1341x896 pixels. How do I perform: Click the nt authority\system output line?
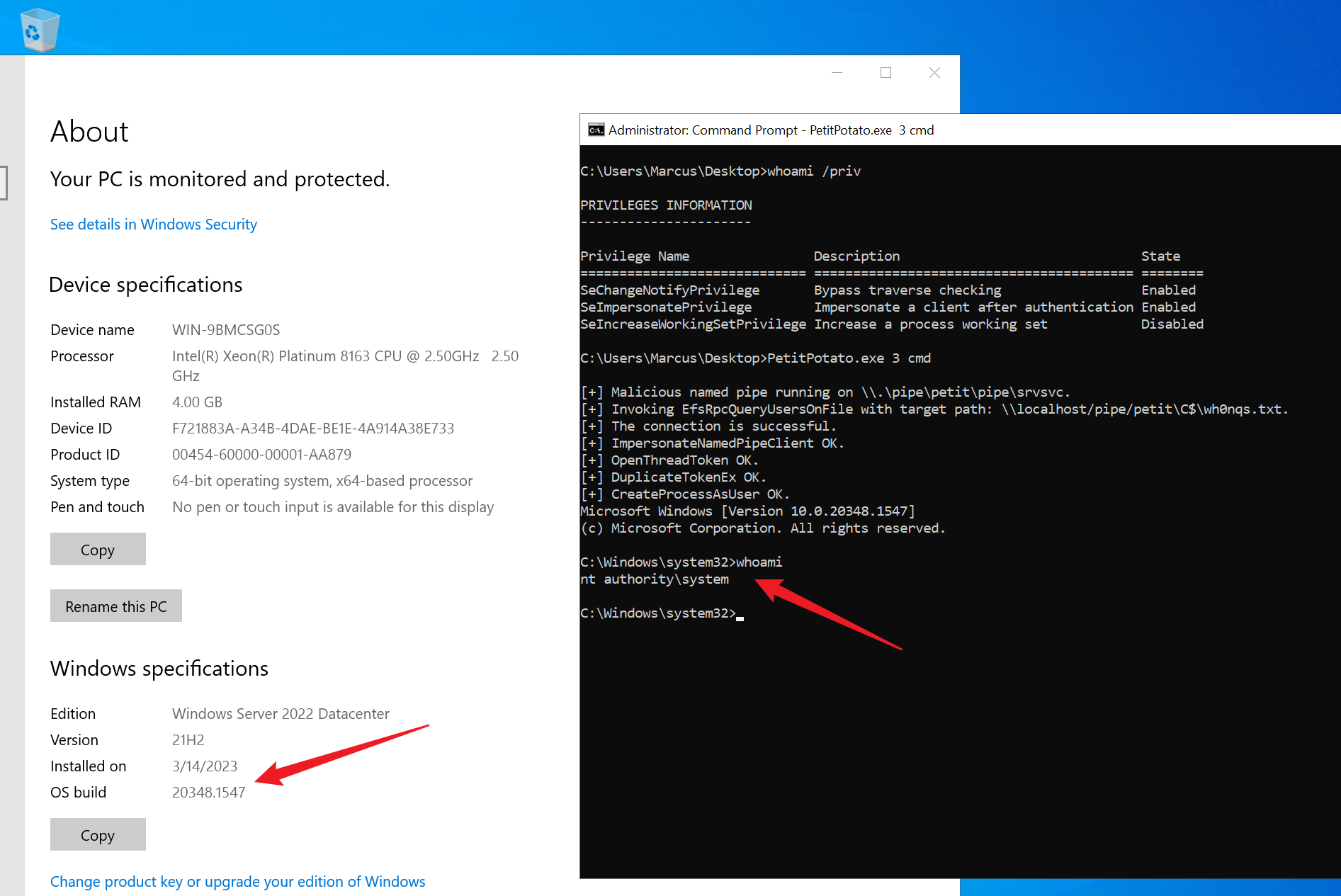655,579
